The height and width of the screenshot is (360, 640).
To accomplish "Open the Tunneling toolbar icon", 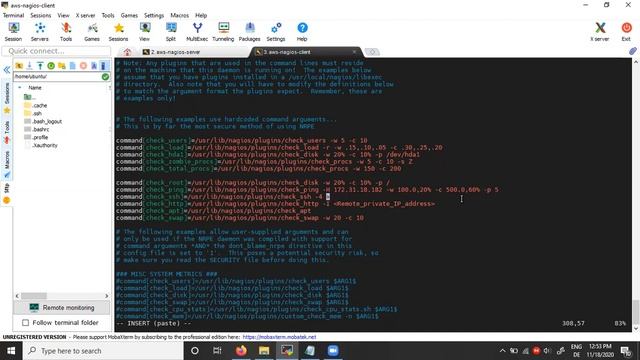I will click(223, 32).
